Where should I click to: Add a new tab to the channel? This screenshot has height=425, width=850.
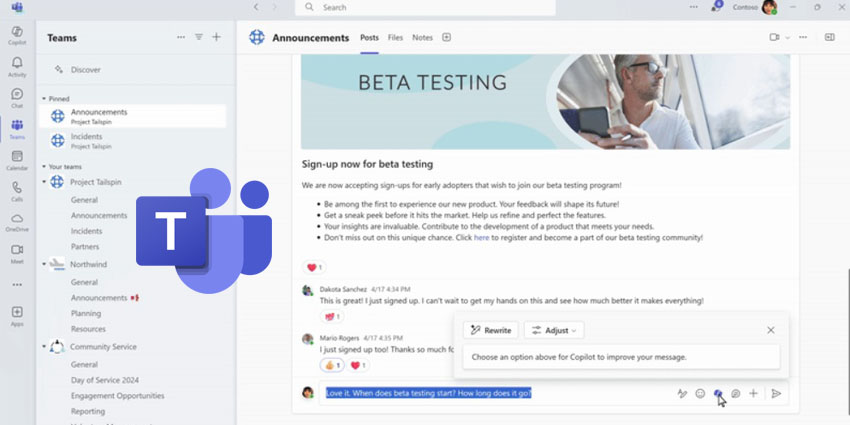(446, 37)
